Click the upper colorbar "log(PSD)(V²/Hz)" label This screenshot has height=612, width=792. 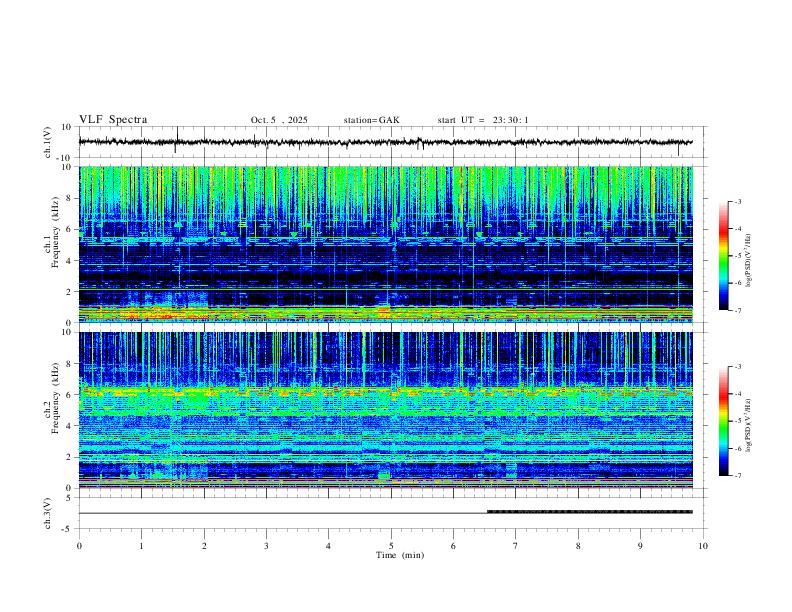coord(749,260)
